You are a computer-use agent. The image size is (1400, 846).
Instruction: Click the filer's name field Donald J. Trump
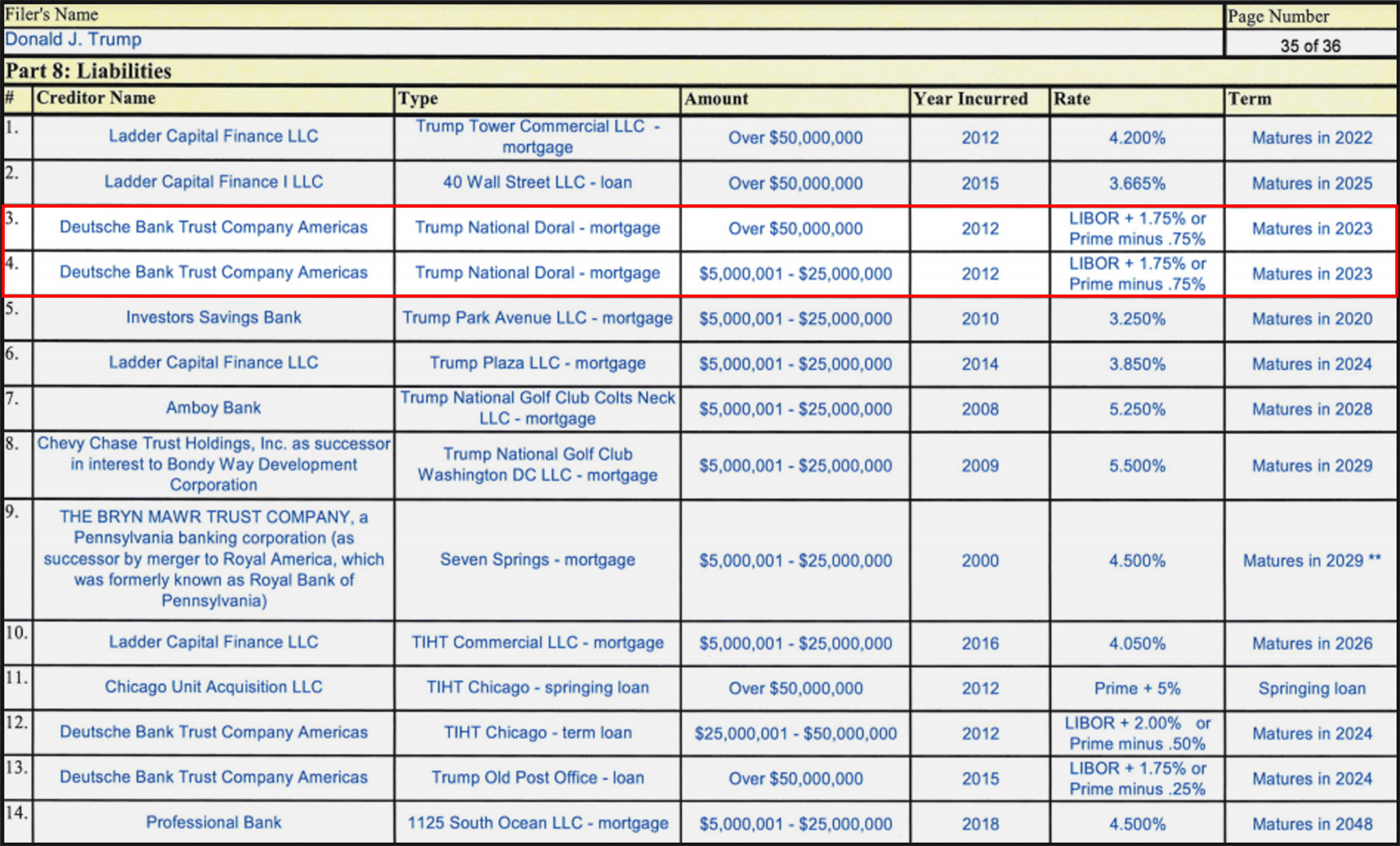[x=74, y=40]
